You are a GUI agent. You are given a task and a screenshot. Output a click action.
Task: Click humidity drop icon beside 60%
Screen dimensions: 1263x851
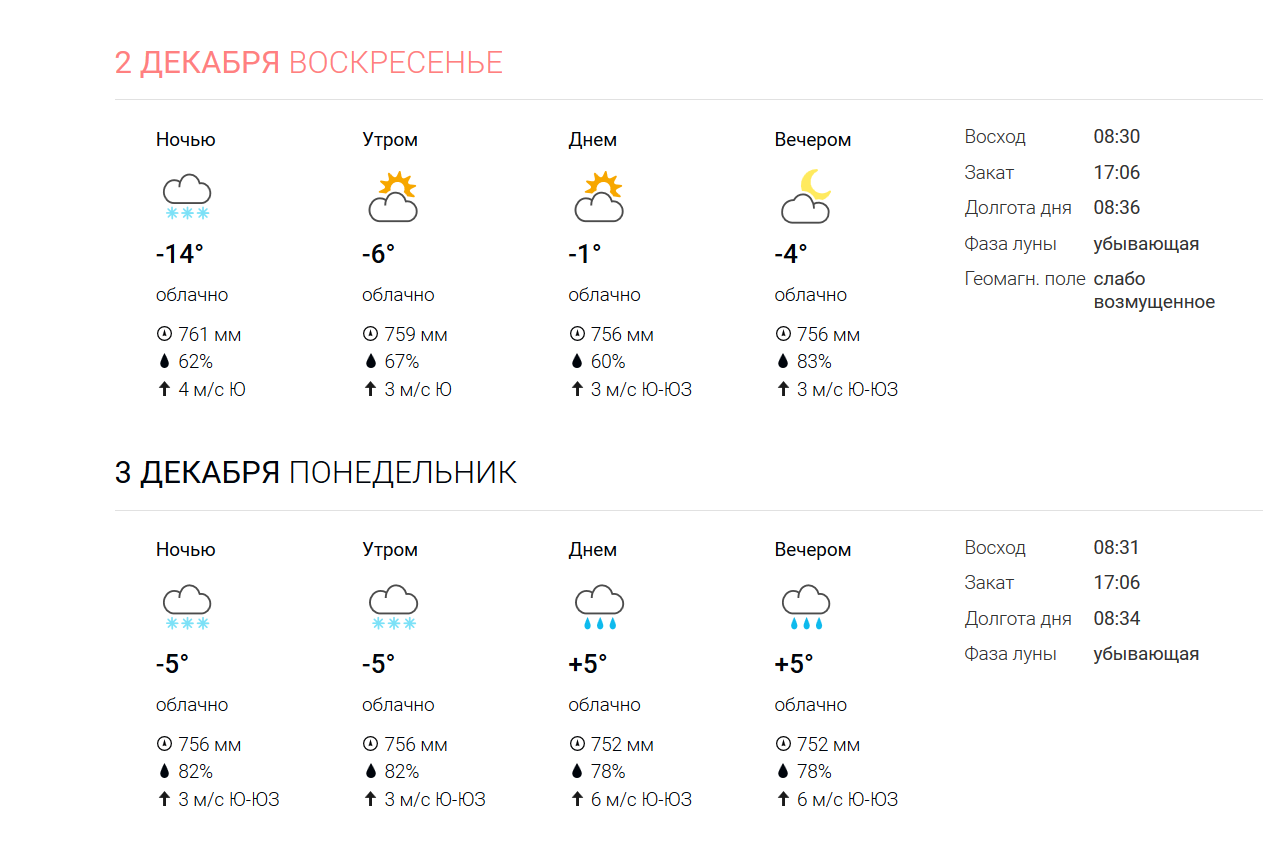point(576,362)
